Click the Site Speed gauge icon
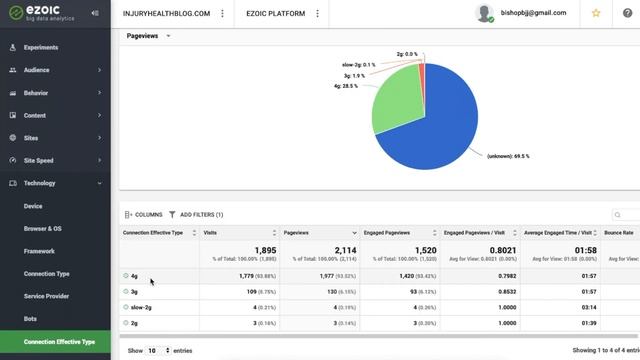This screenshot has height=360, width=640. (x=13, y=160)
